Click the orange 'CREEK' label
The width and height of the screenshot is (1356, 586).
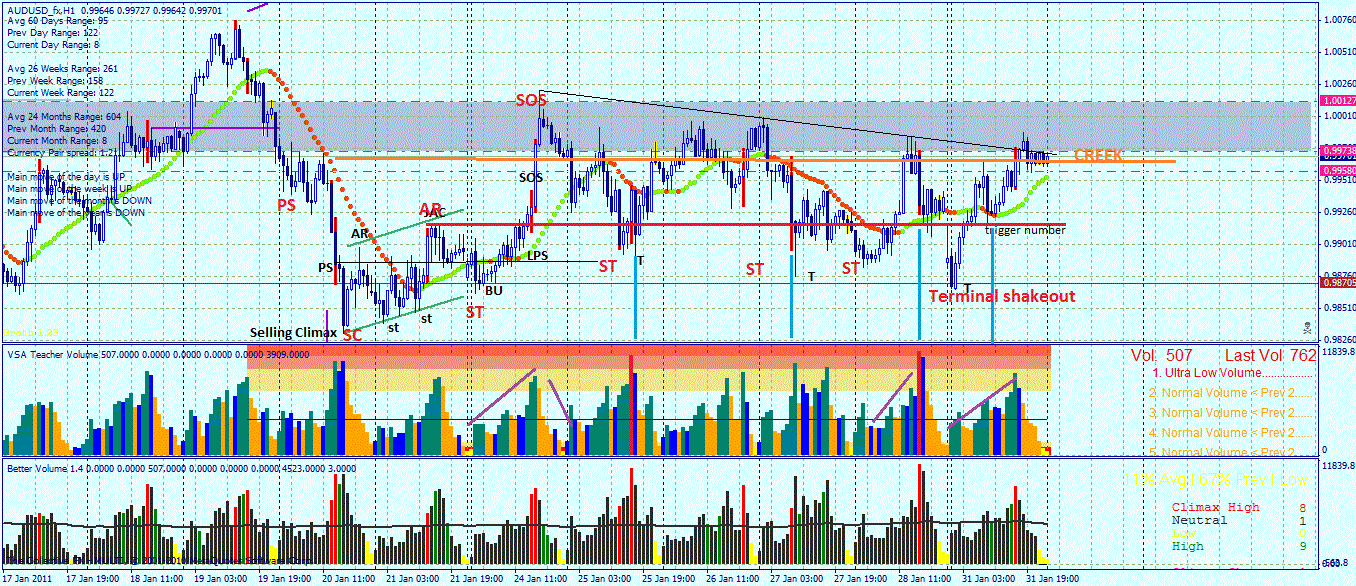click(1098, 156)
